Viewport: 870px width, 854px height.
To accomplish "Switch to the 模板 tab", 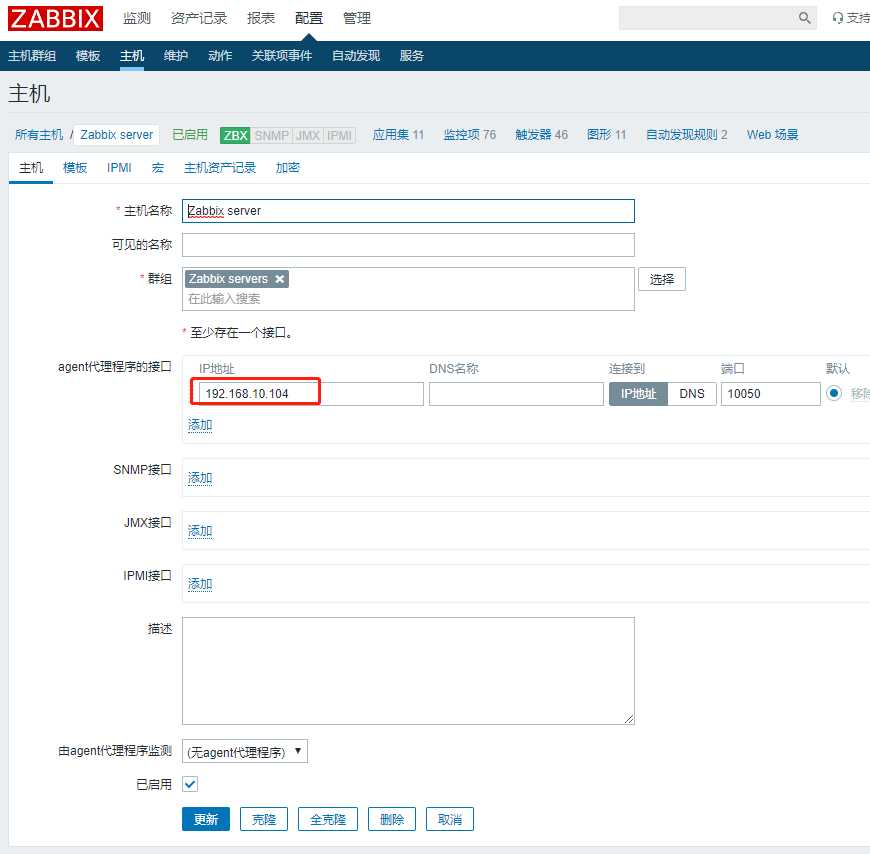I will (74, 167).
